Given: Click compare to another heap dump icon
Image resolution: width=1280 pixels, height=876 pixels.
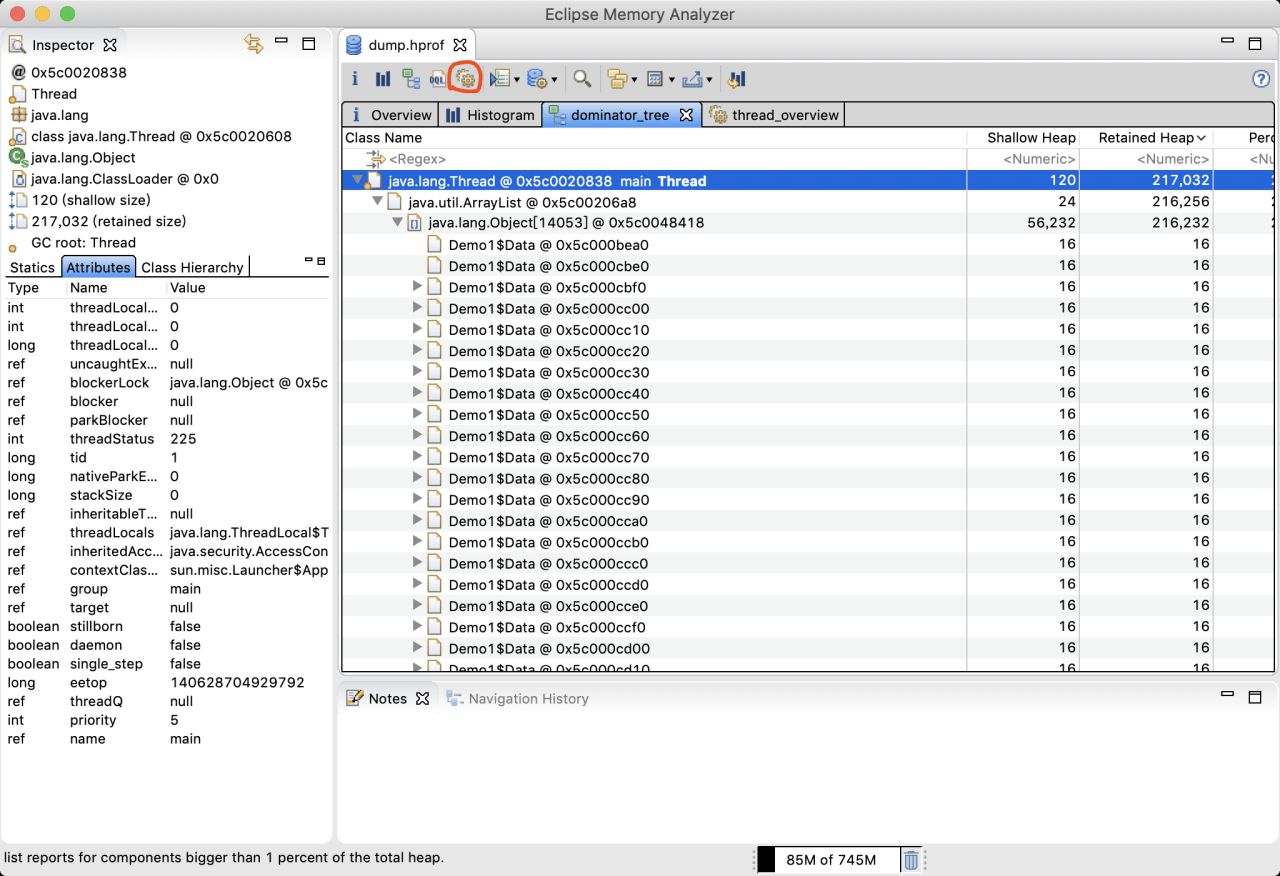Looking at the screenshot, I should pos(737,79).
